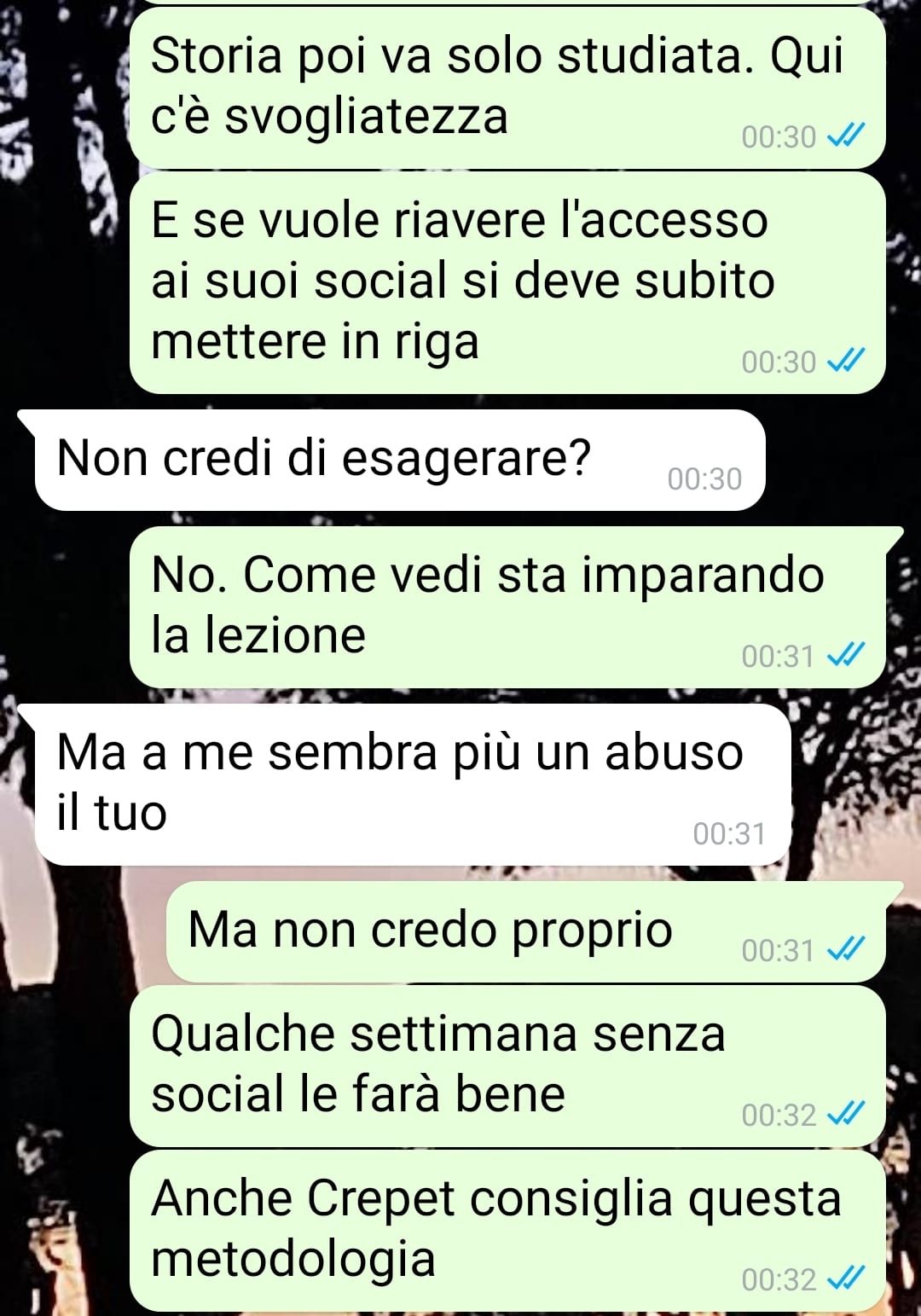Select the 'Qualche settimana senza social' message

507,1066
